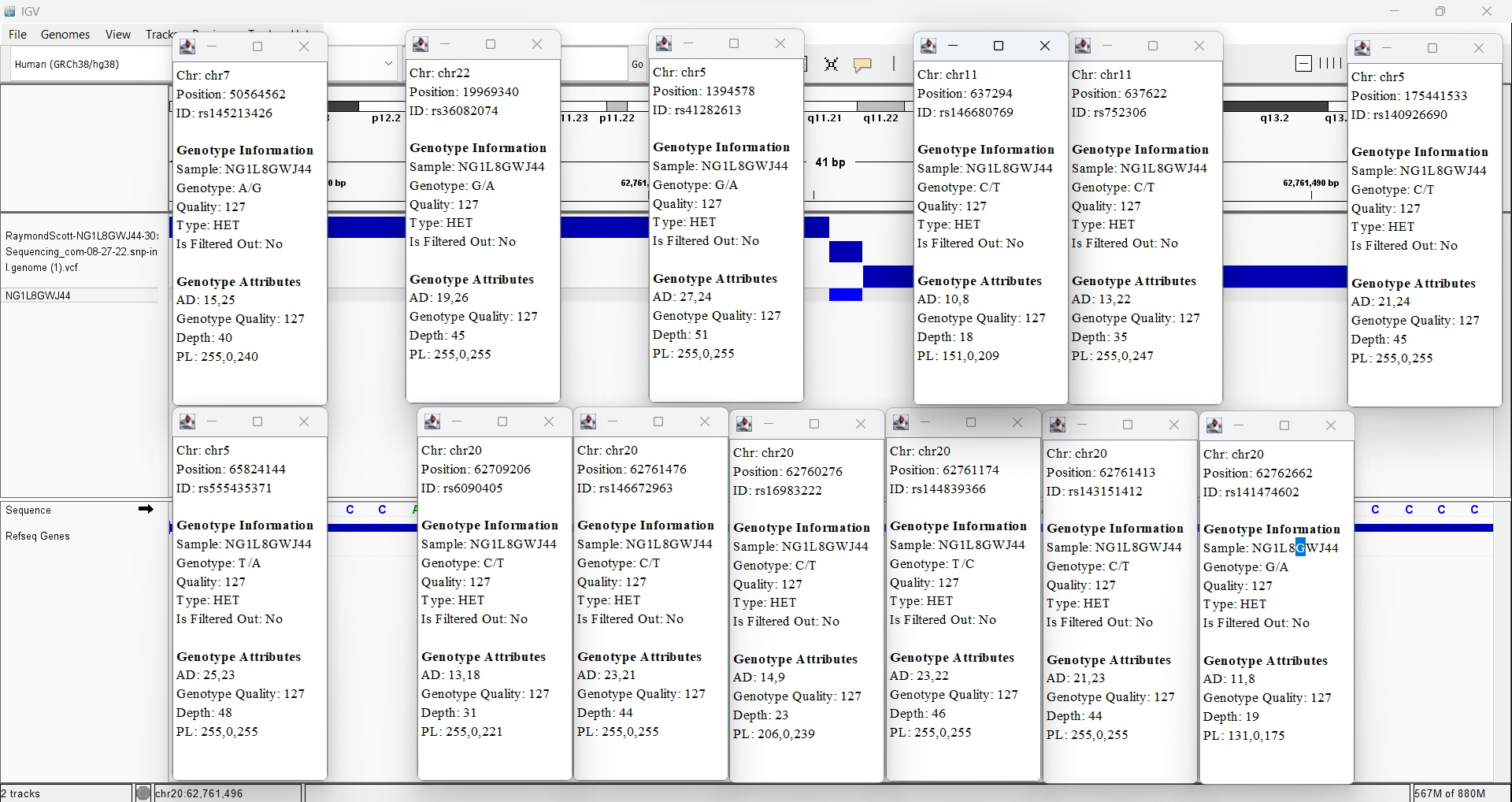Click the window icon of the rs6090405 popup
The width and height of the screenshot is (1512, 802).
click(x=432, y=421)
